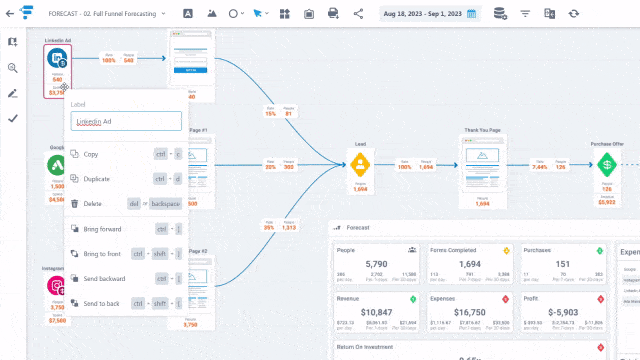Choose Bring to front from context menu
The image size is (640, 360).
126,254
